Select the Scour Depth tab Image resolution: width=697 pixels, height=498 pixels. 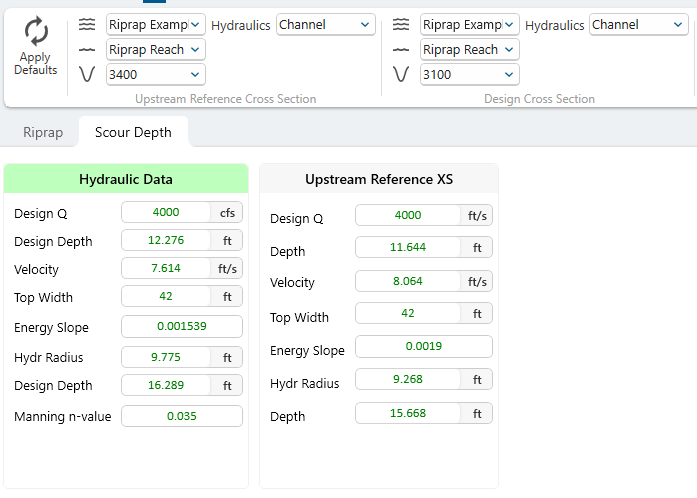[133, 132]
